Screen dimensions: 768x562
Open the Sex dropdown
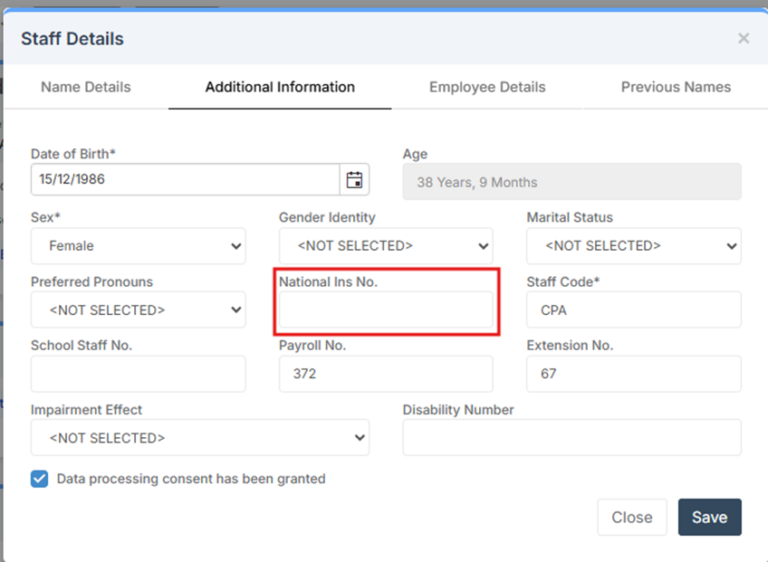(x=138, y=246)
